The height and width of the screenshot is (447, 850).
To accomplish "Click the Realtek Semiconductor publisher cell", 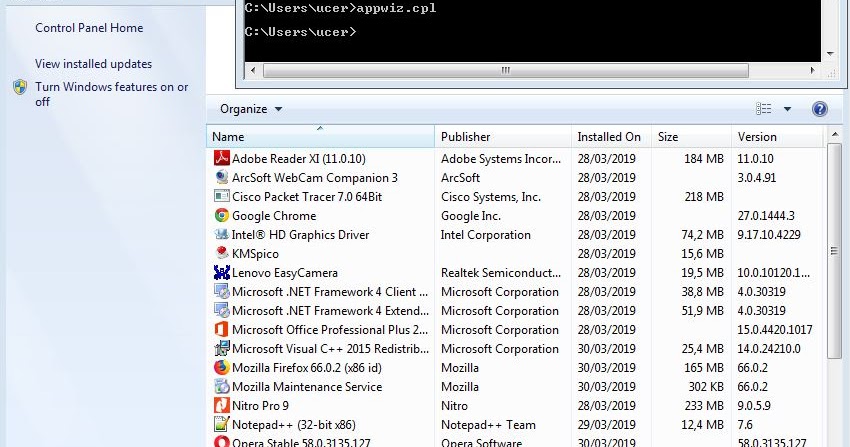I will point(501,273).
